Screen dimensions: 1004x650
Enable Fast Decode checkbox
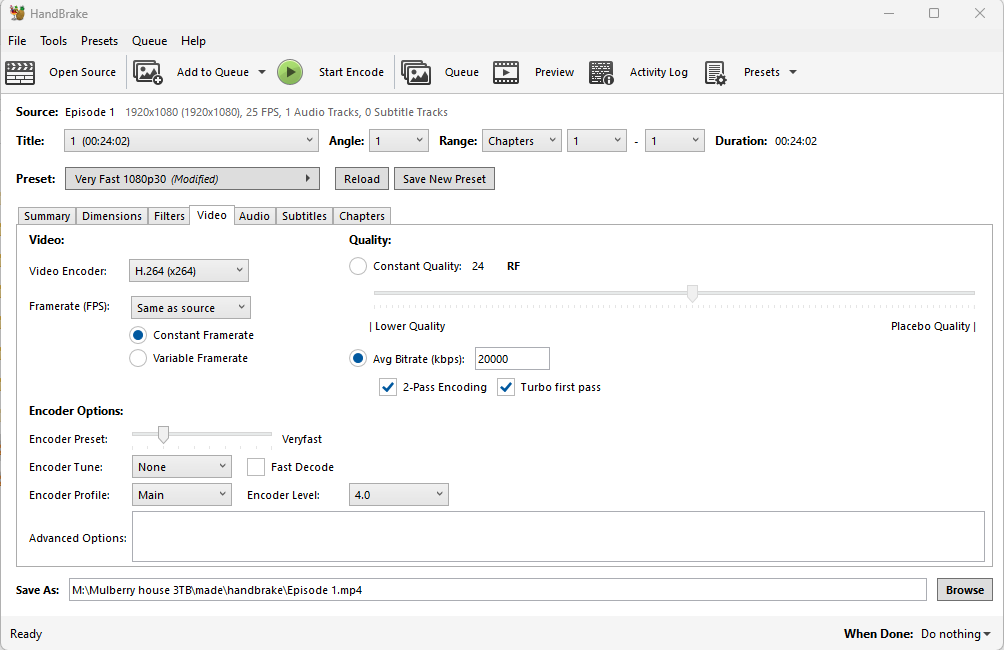pos(255,467)
